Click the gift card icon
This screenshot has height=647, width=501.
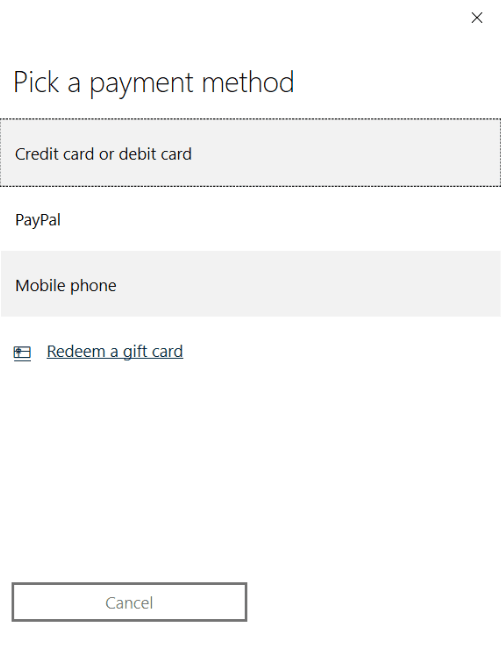click(x=22, y=353)
